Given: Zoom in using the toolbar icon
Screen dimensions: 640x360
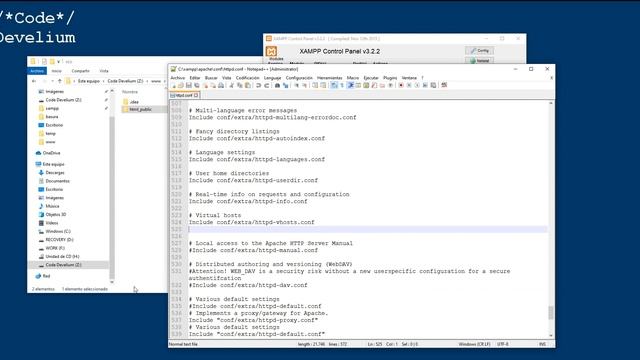Looking at the screenshot, I should [297, 85].
